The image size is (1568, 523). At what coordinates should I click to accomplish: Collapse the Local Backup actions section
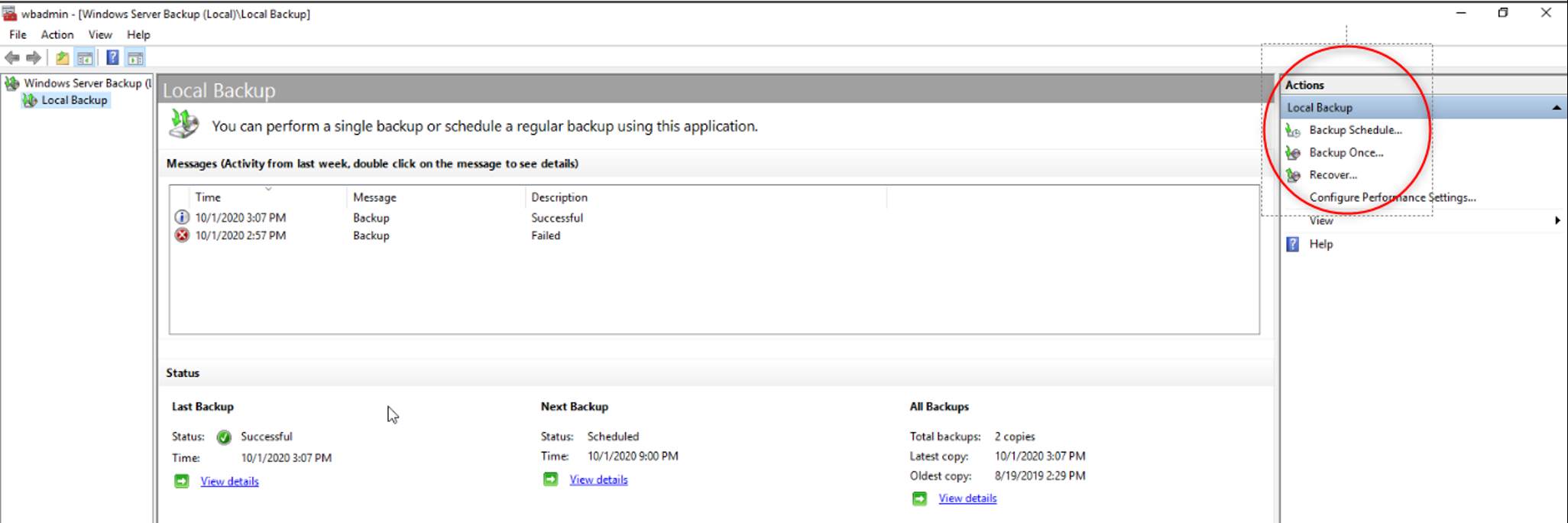pyautogui.click(x=1556, y=108)
